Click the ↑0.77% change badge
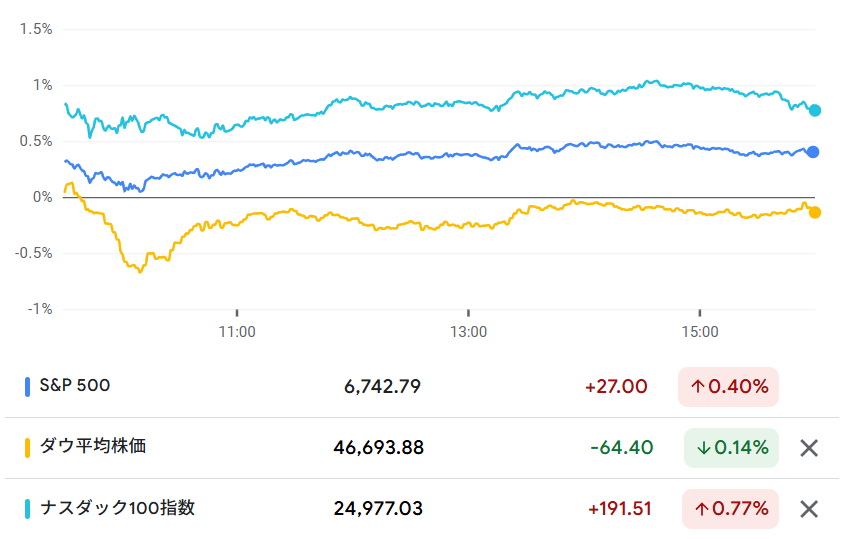 (730, 509)
